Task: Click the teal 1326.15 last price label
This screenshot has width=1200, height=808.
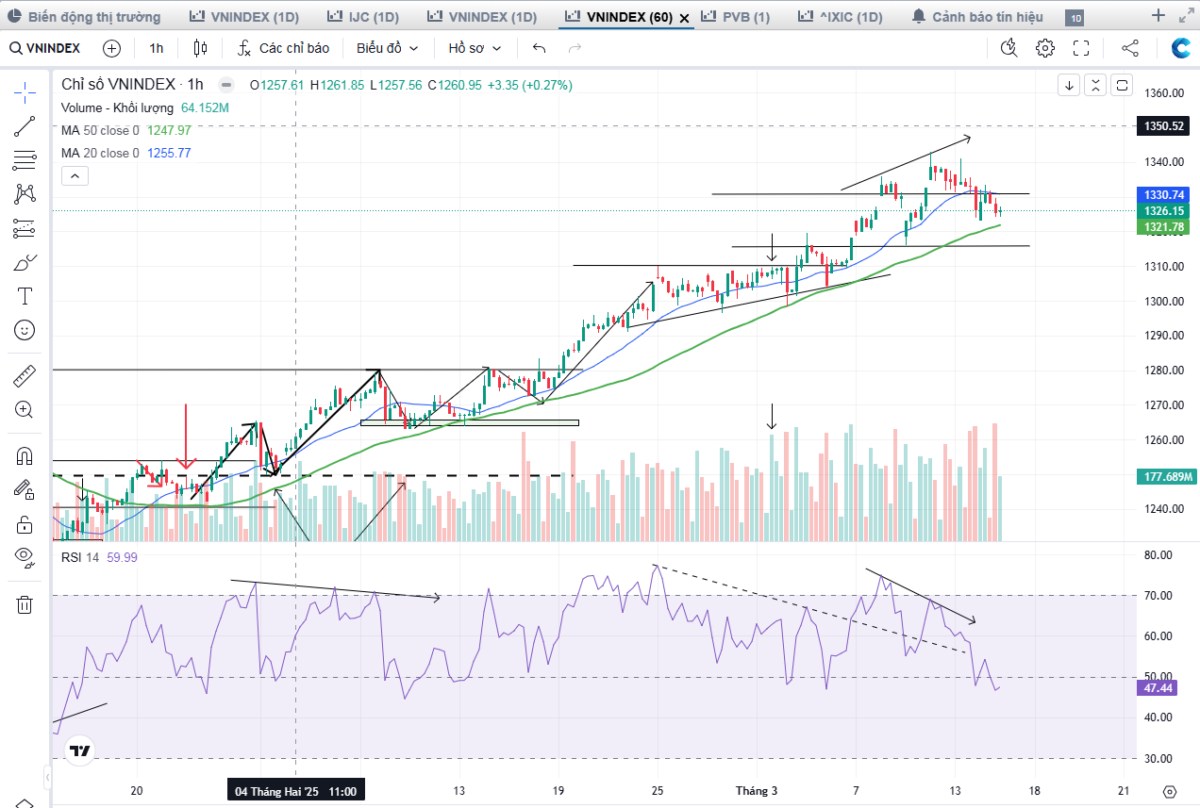Action: pos(1164,211)
